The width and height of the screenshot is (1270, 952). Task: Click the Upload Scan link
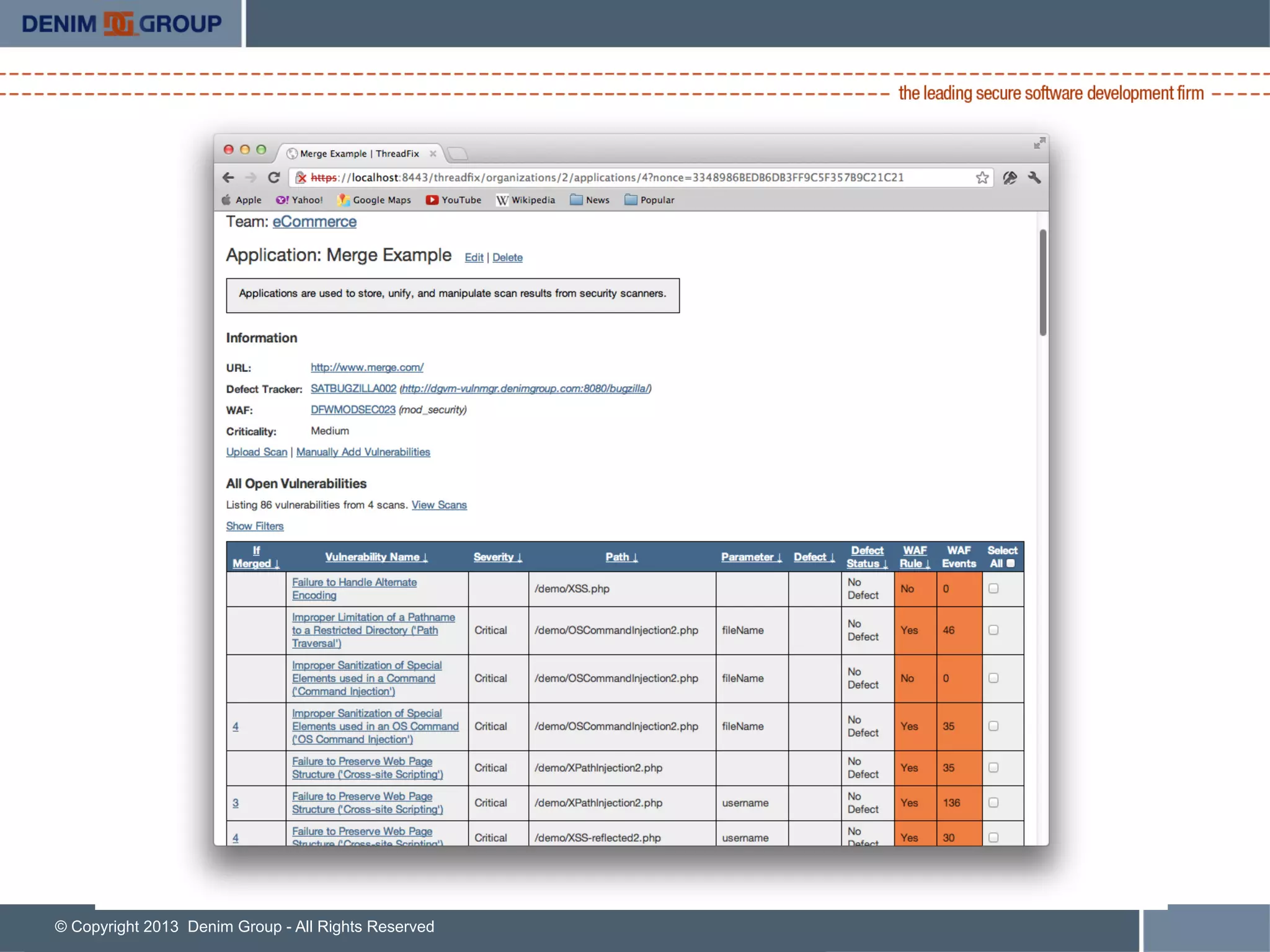click(x=256, y=452)
